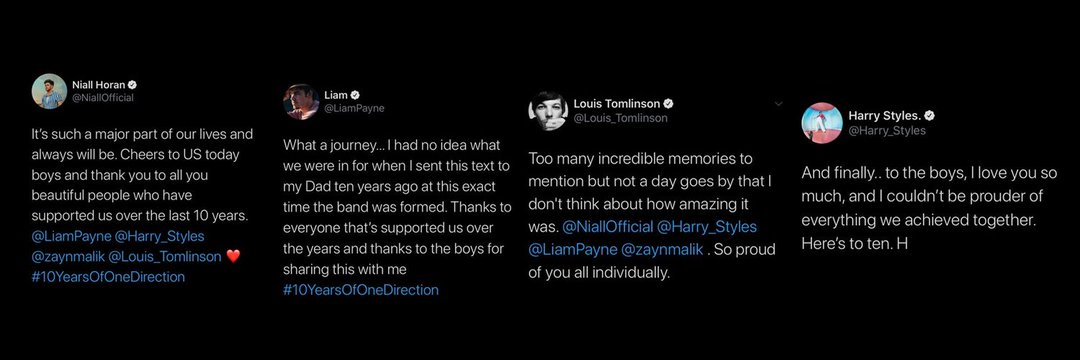Open #10YearsOfOneDirection hashtag in Liam's tweet
Image resolution: width=1080 pixels, height=360 pixels.
pos(361,290)
